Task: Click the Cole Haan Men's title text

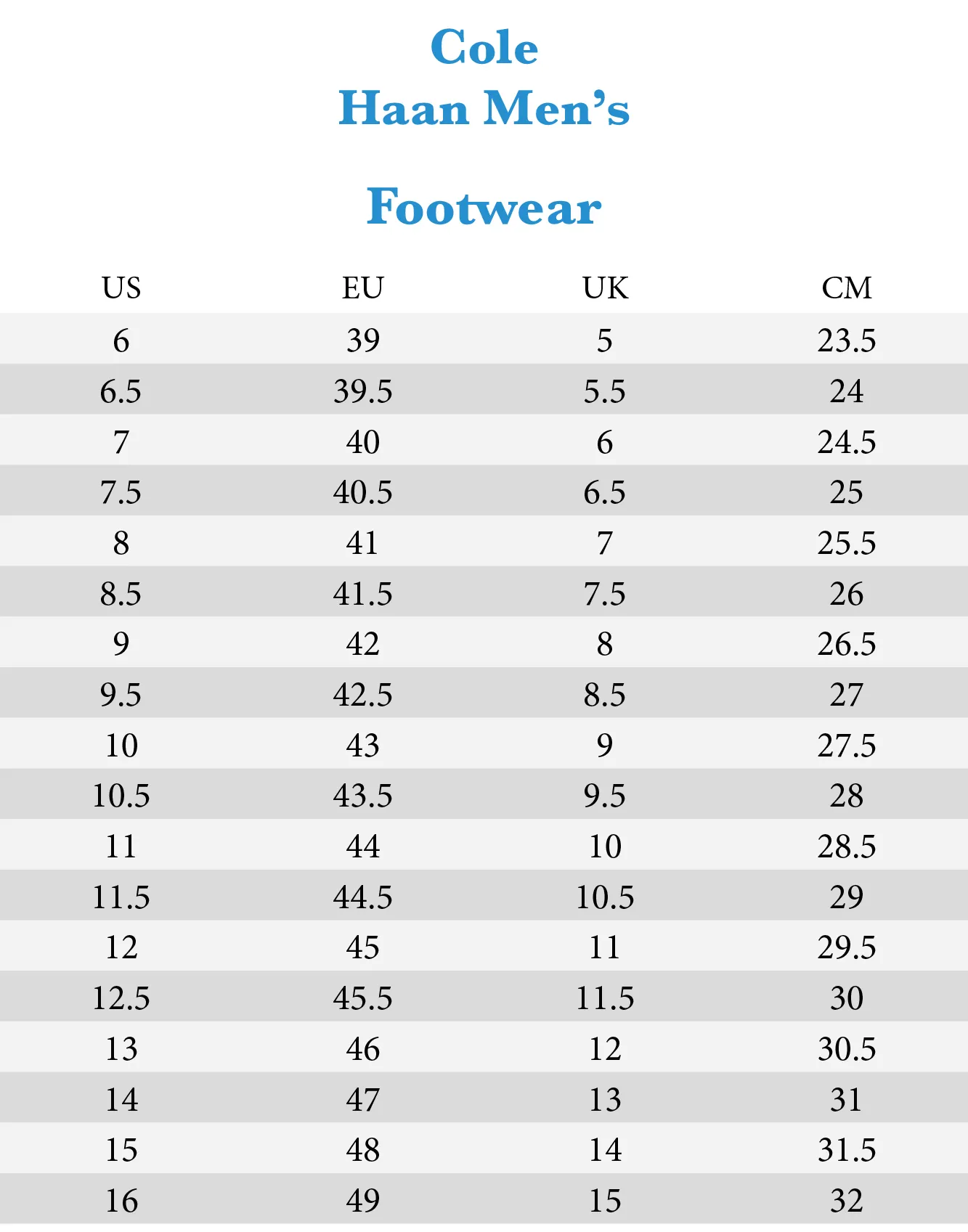Action: [x=484, y=78]
